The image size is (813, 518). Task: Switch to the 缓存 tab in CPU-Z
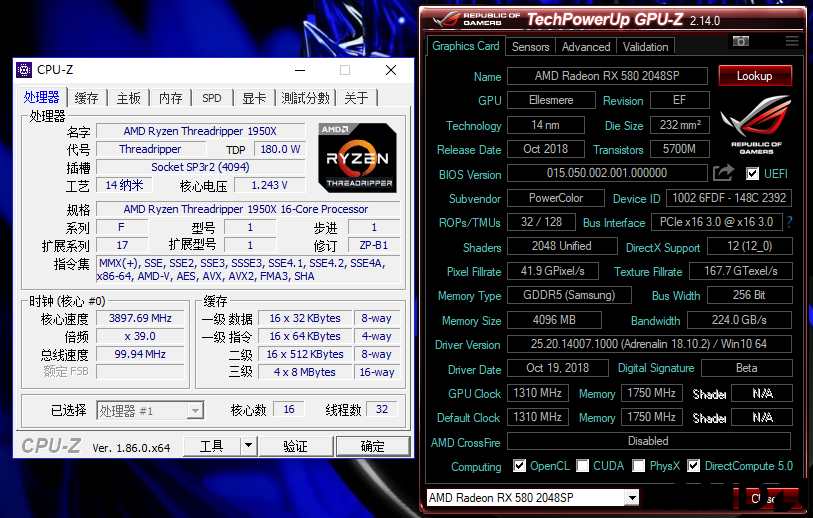[86, 98]
